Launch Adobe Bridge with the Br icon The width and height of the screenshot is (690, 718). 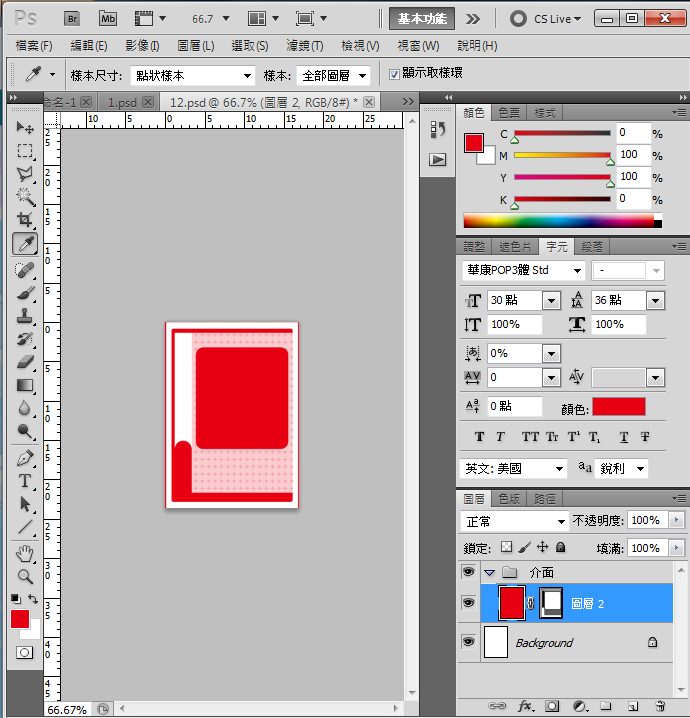point(72,18)
